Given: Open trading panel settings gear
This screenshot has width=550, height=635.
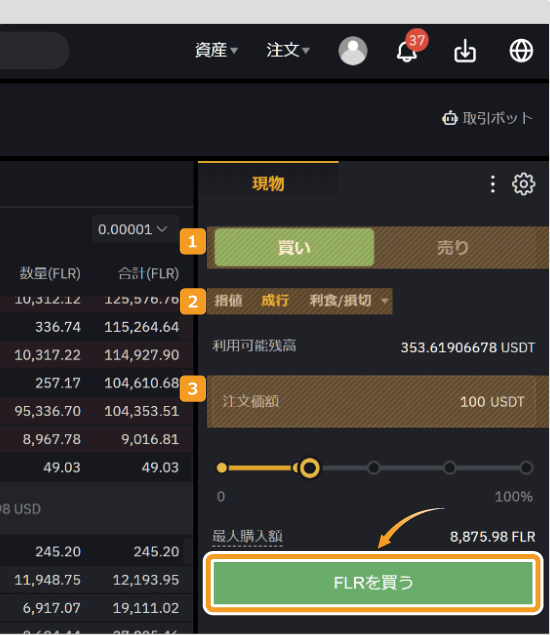Looking at the screenshot, I should 523,184.
